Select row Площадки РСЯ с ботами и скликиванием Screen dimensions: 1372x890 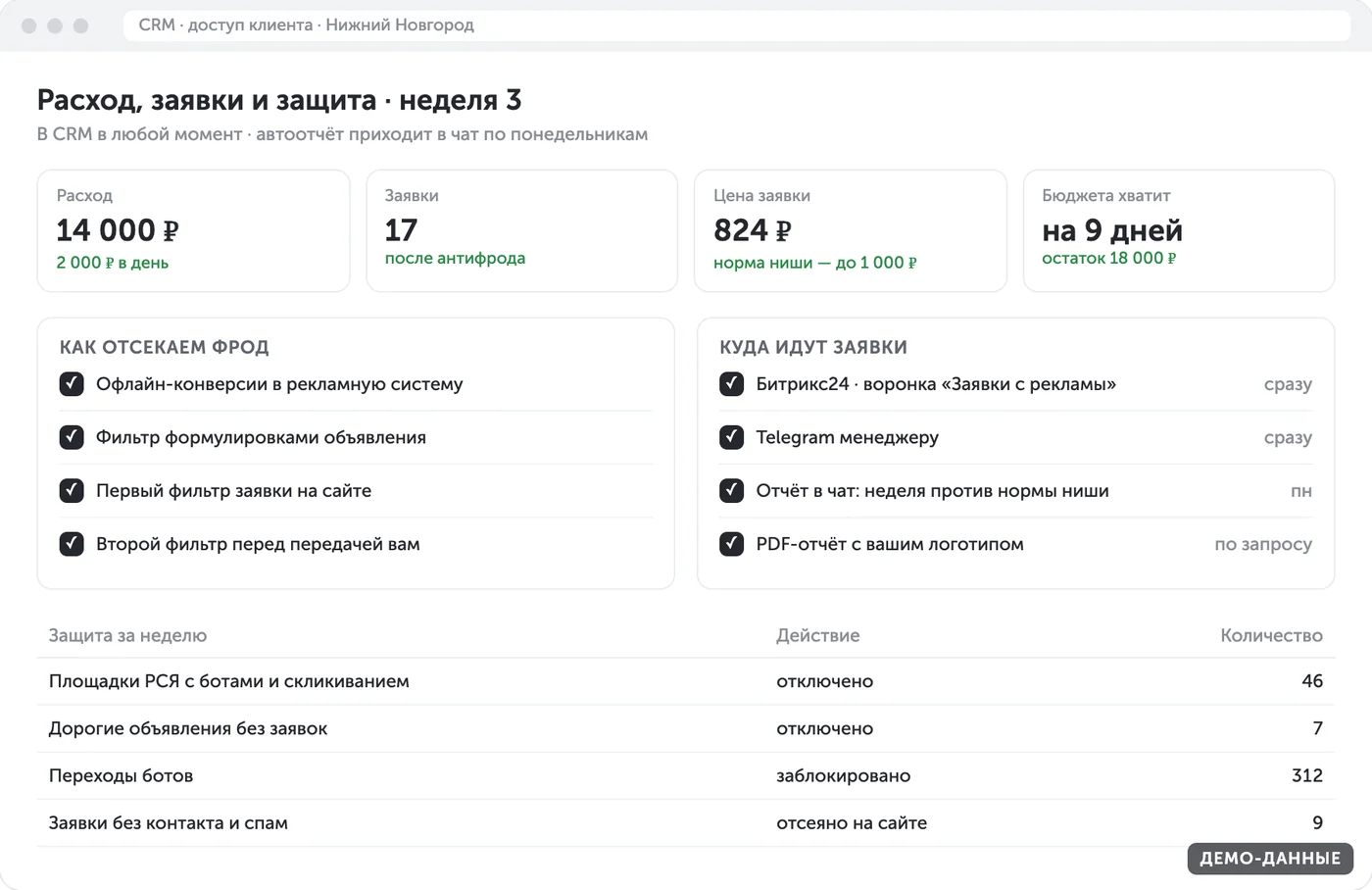click(x=686, y=681)
